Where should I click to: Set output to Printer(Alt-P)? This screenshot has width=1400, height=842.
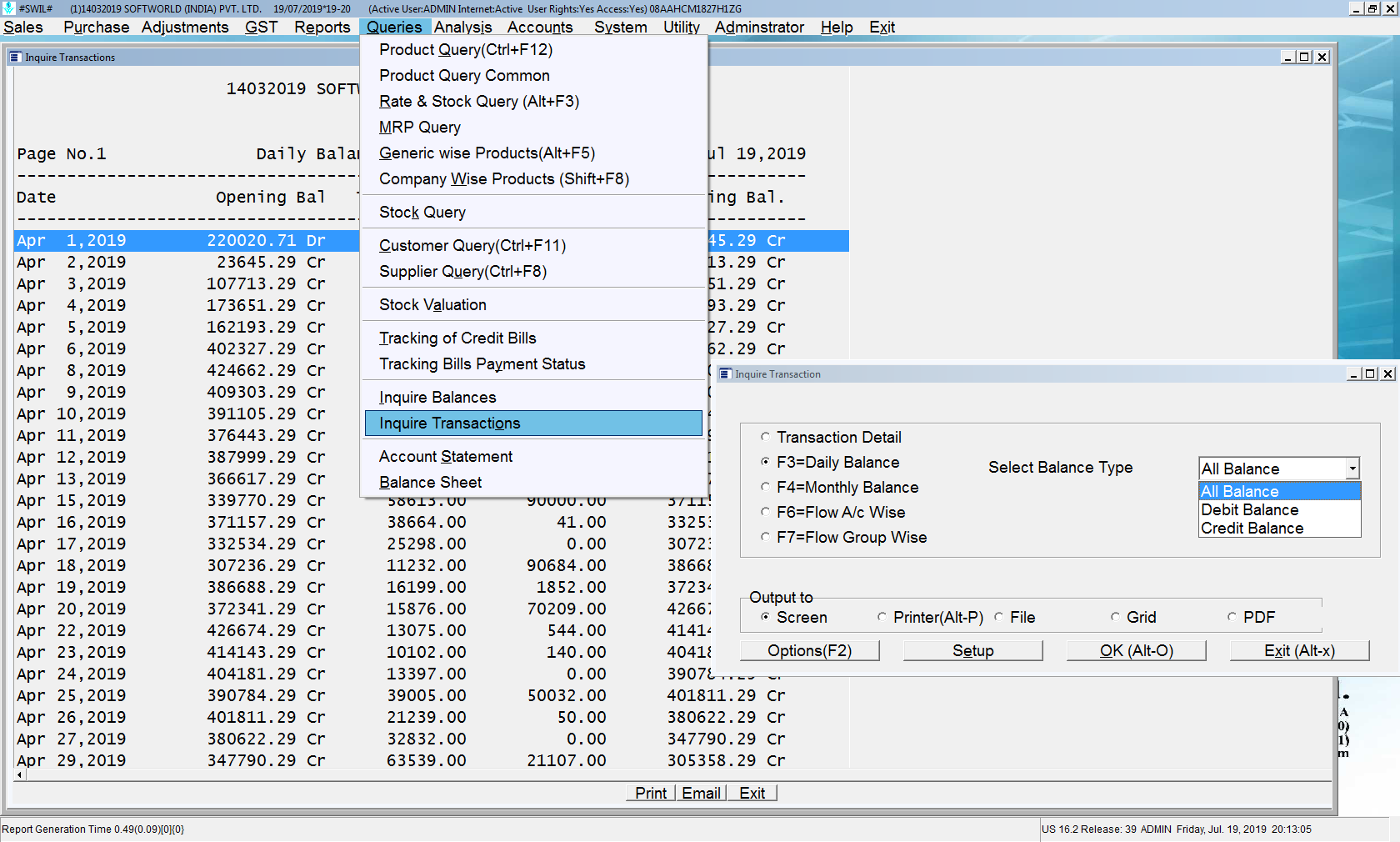[882, 617]
